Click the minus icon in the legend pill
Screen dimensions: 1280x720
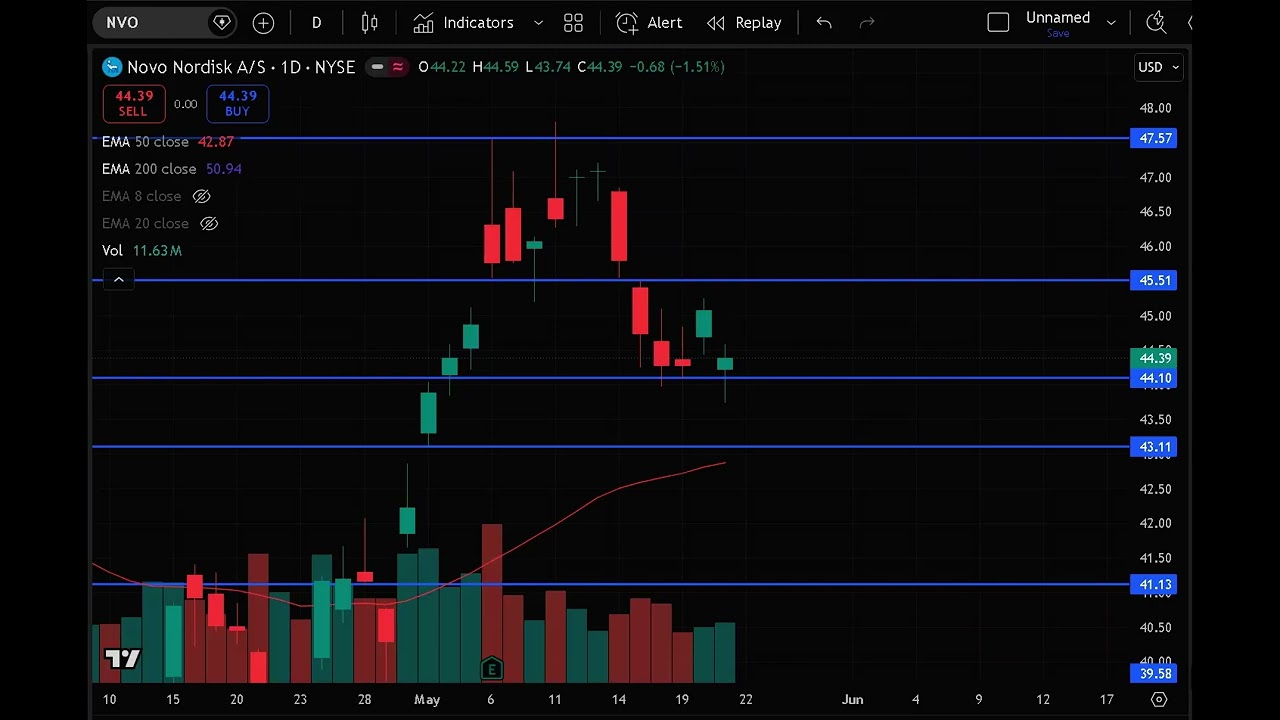click(377, 67)
